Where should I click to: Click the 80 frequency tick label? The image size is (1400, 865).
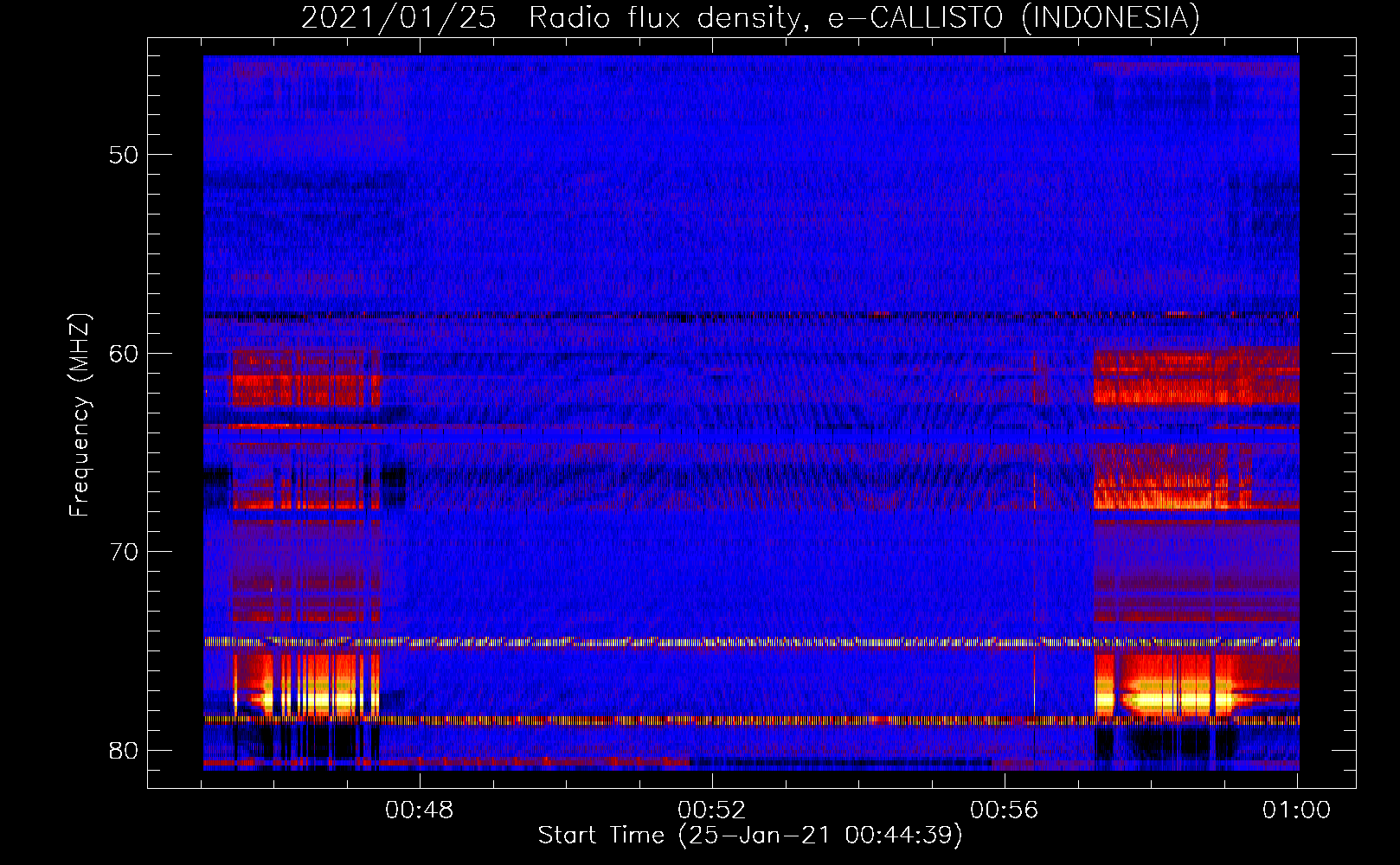[x=124, y=750]
